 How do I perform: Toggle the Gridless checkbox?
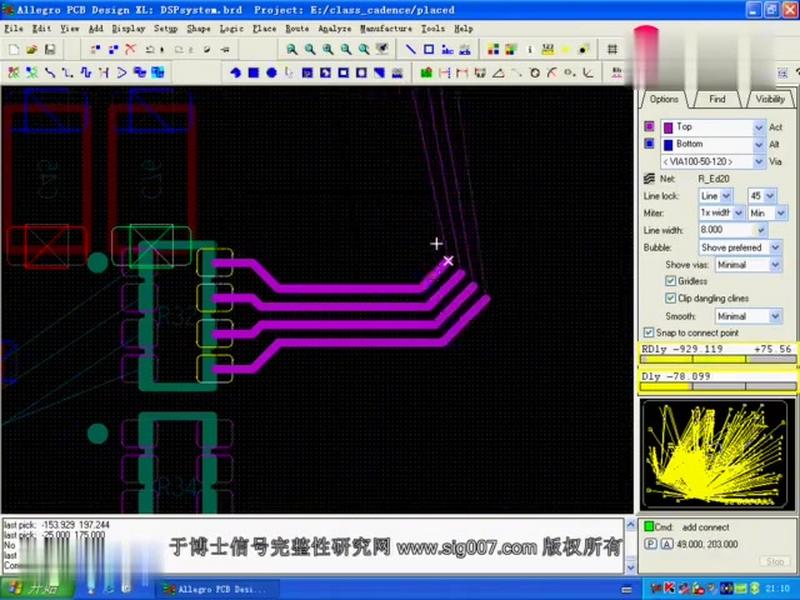[x=670, y=281]
